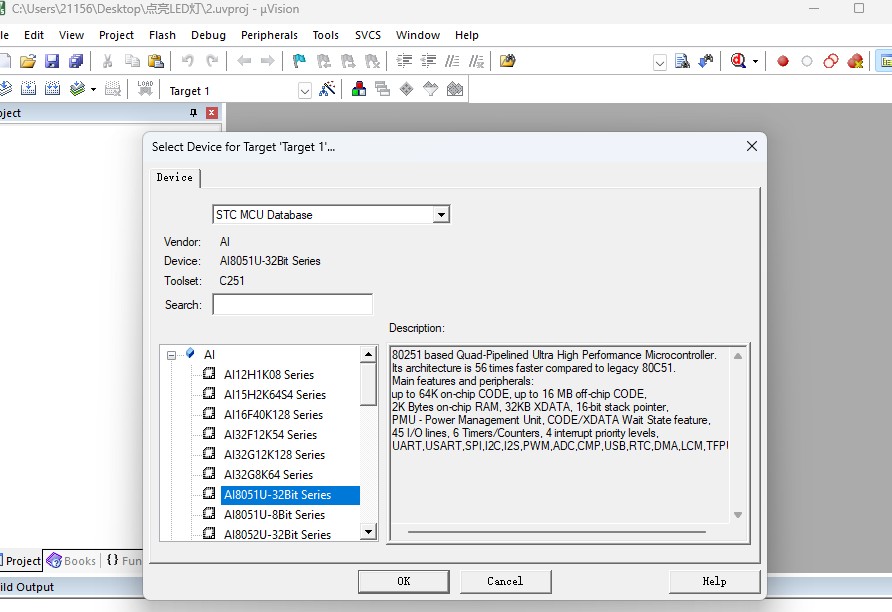The width and height of the screenshot is (892, 612).
Task: Select AI32G12K128 Series device
Action: (274, 455)
